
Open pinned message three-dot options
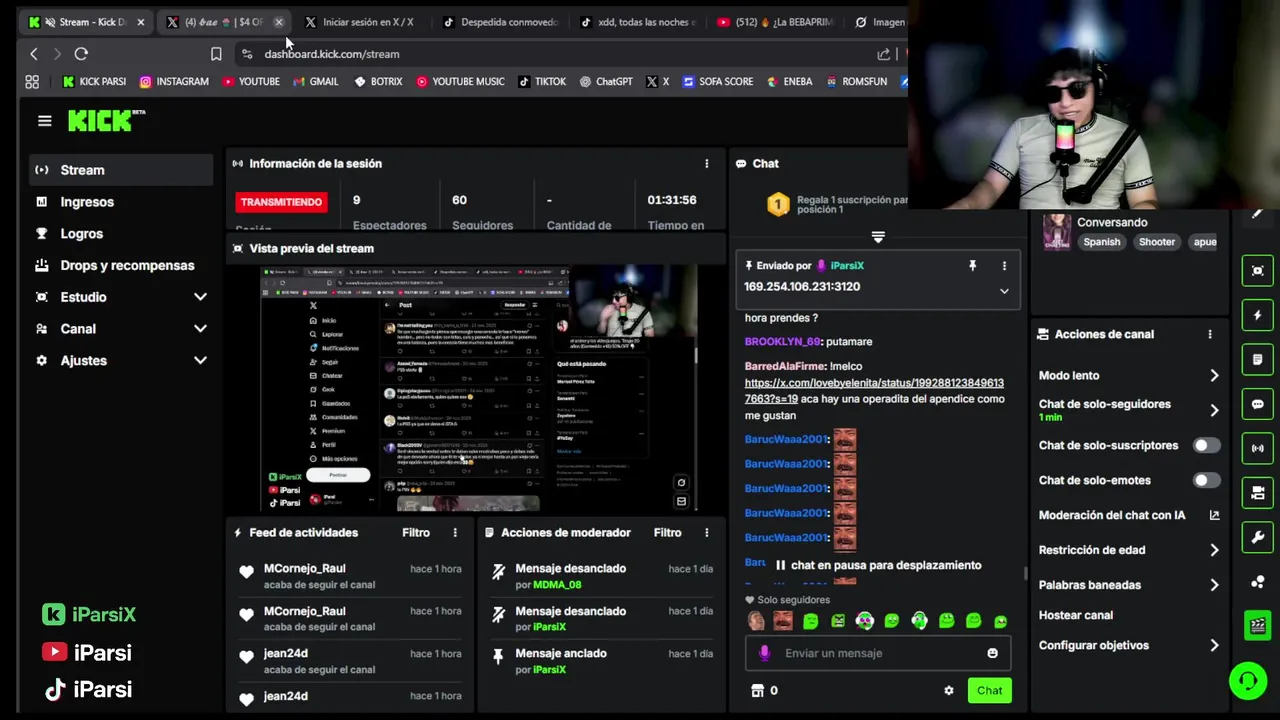tap(1004, 266)
